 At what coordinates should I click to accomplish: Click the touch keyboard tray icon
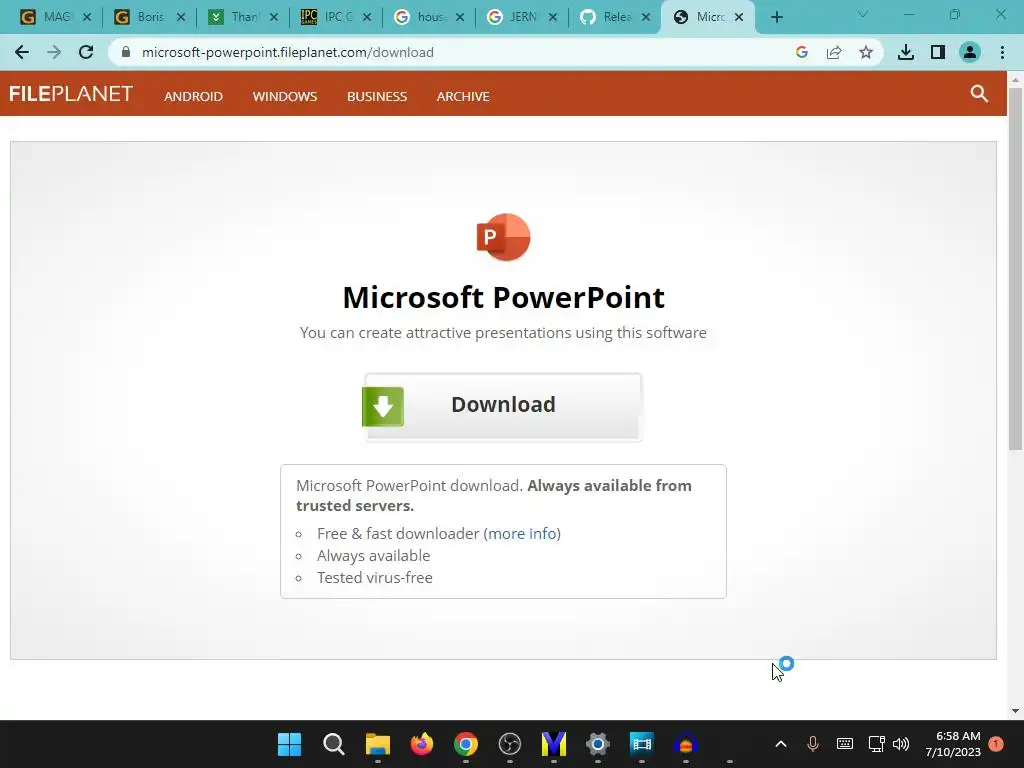844,744
